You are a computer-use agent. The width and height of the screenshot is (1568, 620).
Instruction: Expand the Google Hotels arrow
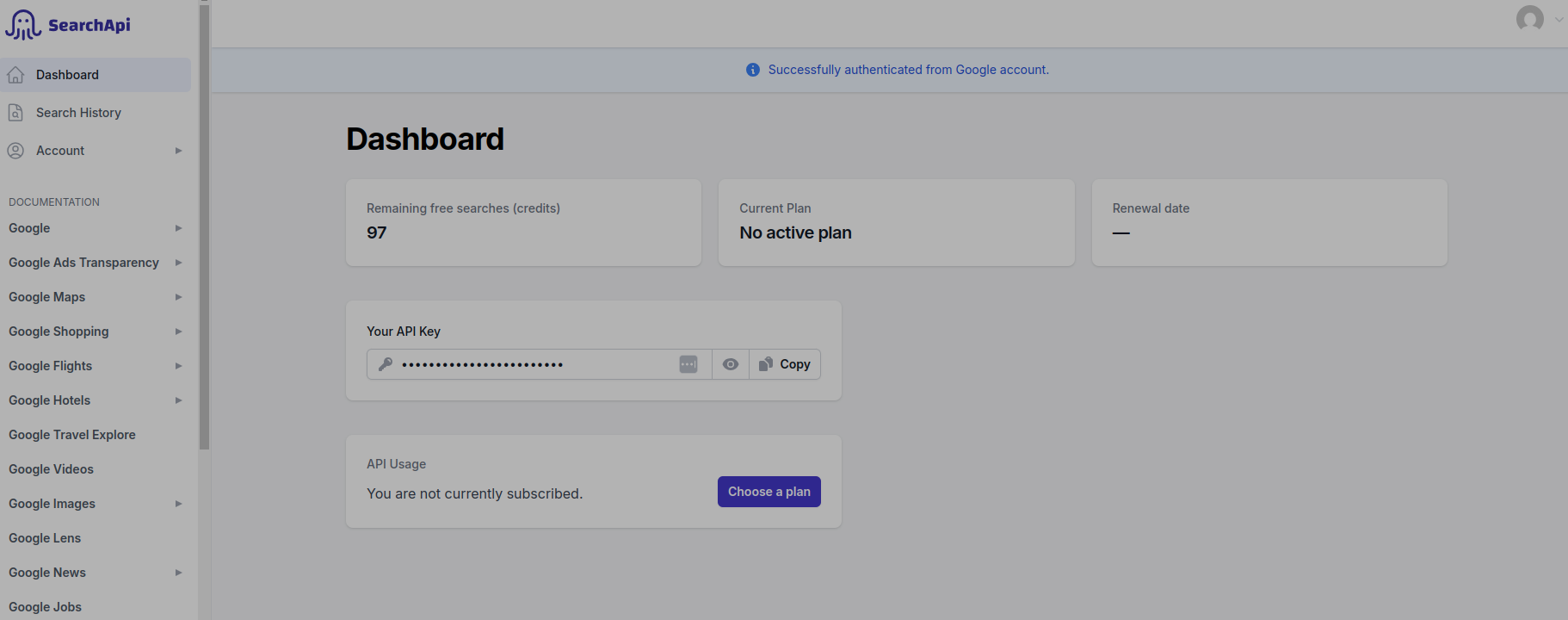click(179, 400)
